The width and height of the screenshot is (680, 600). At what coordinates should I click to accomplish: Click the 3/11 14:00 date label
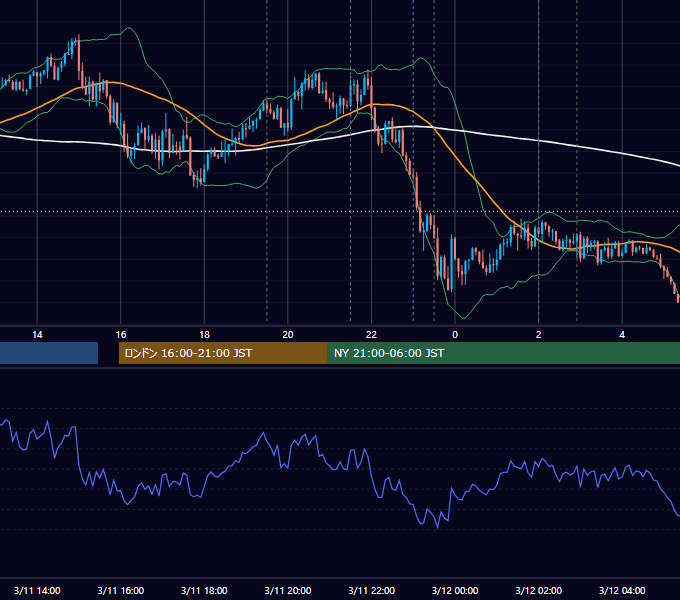[x=37, y=590]
